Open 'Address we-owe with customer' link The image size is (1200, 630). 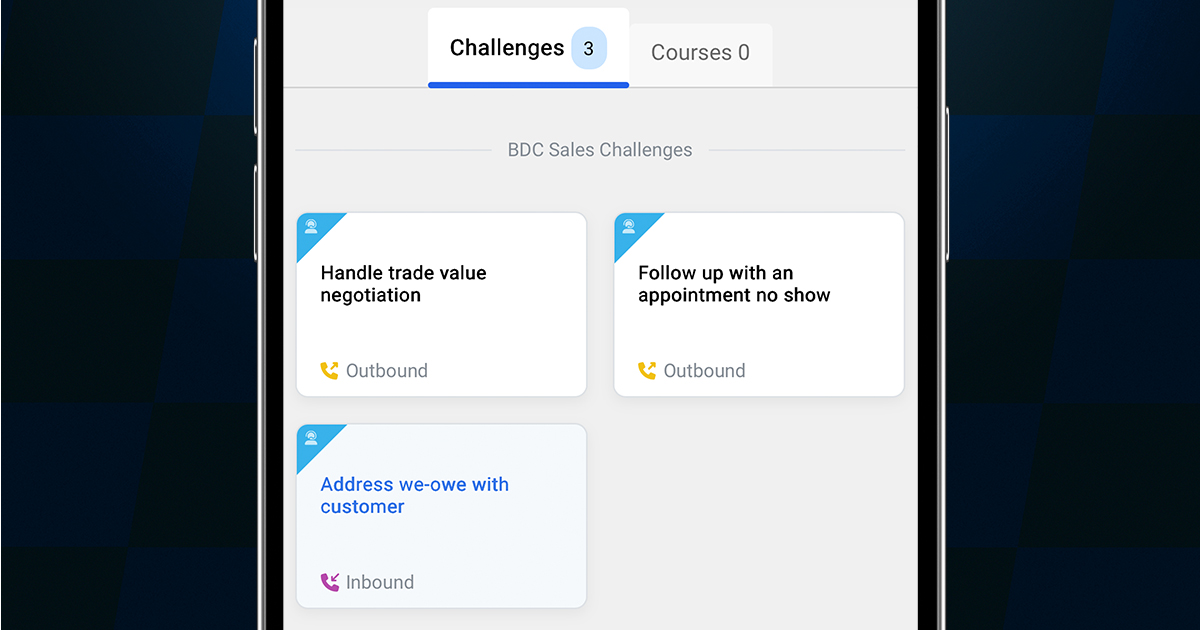(x=414, y=495)
